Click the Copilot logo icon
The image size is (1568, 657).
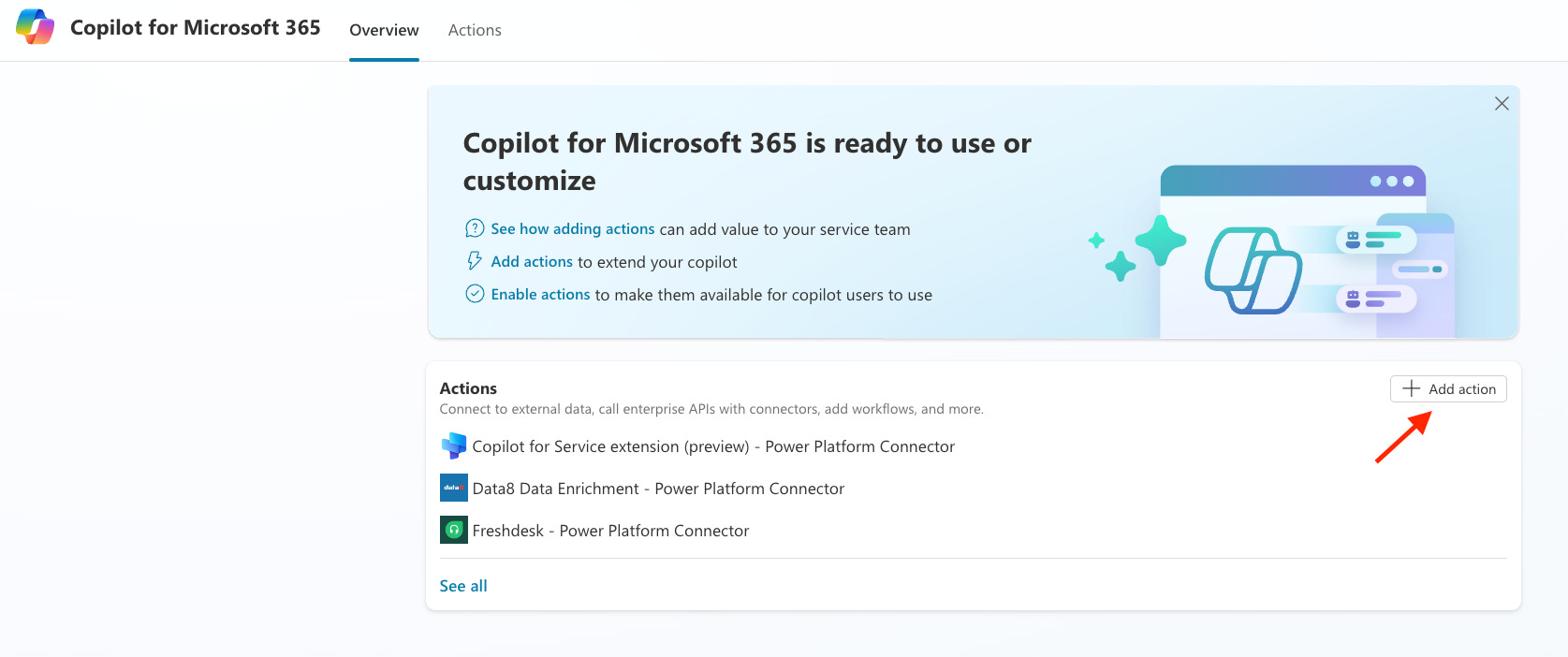tap(36, 27)
